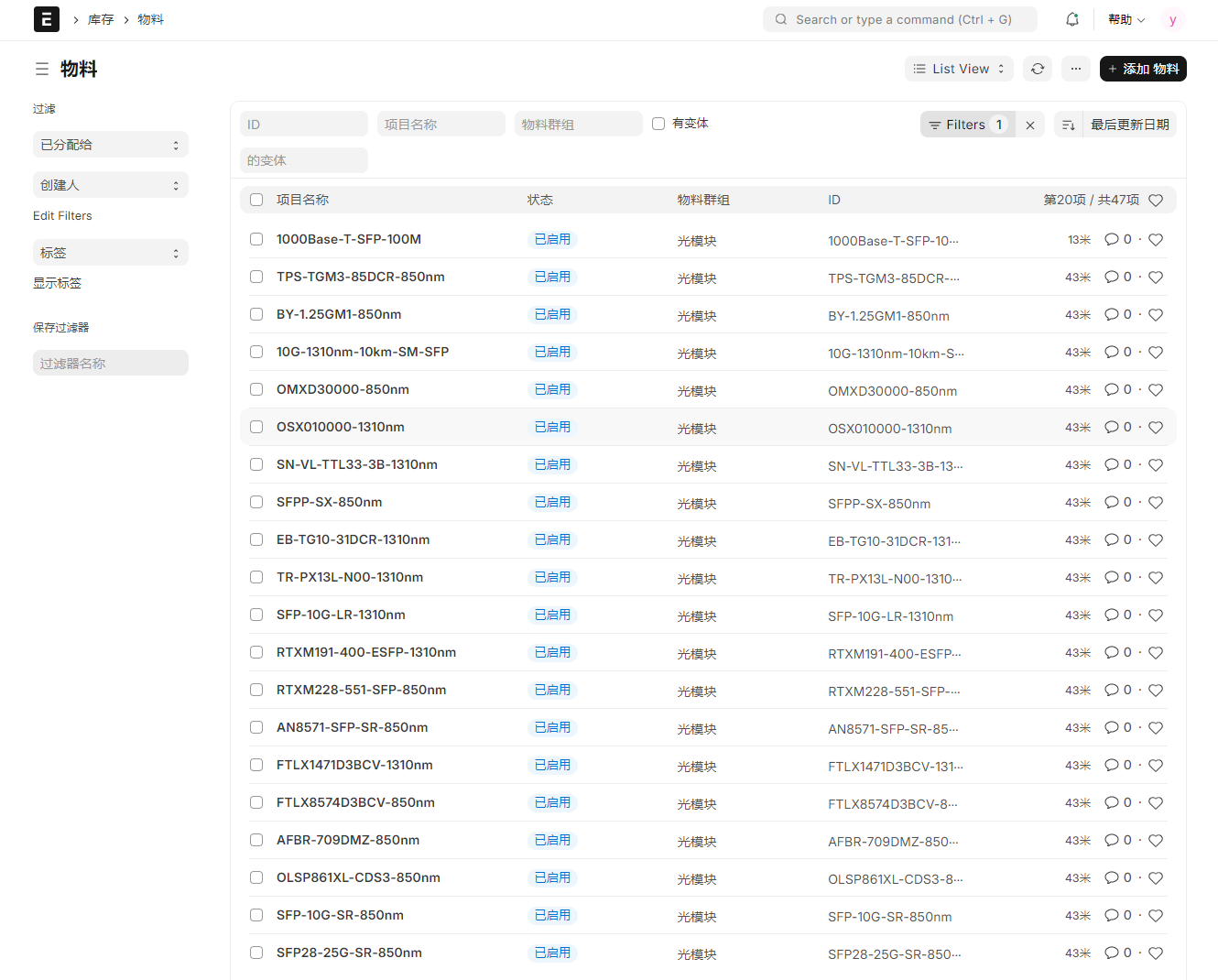Open the 创建人 filter dropdown
Screen dimensions: 1218x980
(110, 185)
